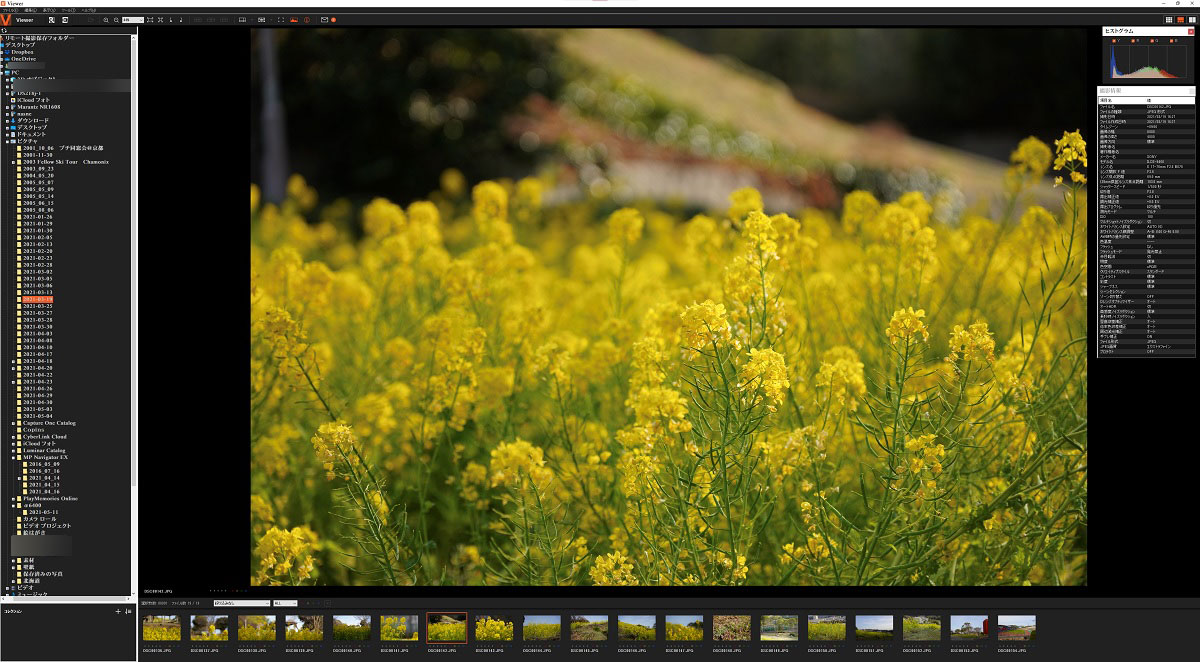Select the OneDrive folder in tree
Screen dimensions: 1200x662
pos(23,59)
